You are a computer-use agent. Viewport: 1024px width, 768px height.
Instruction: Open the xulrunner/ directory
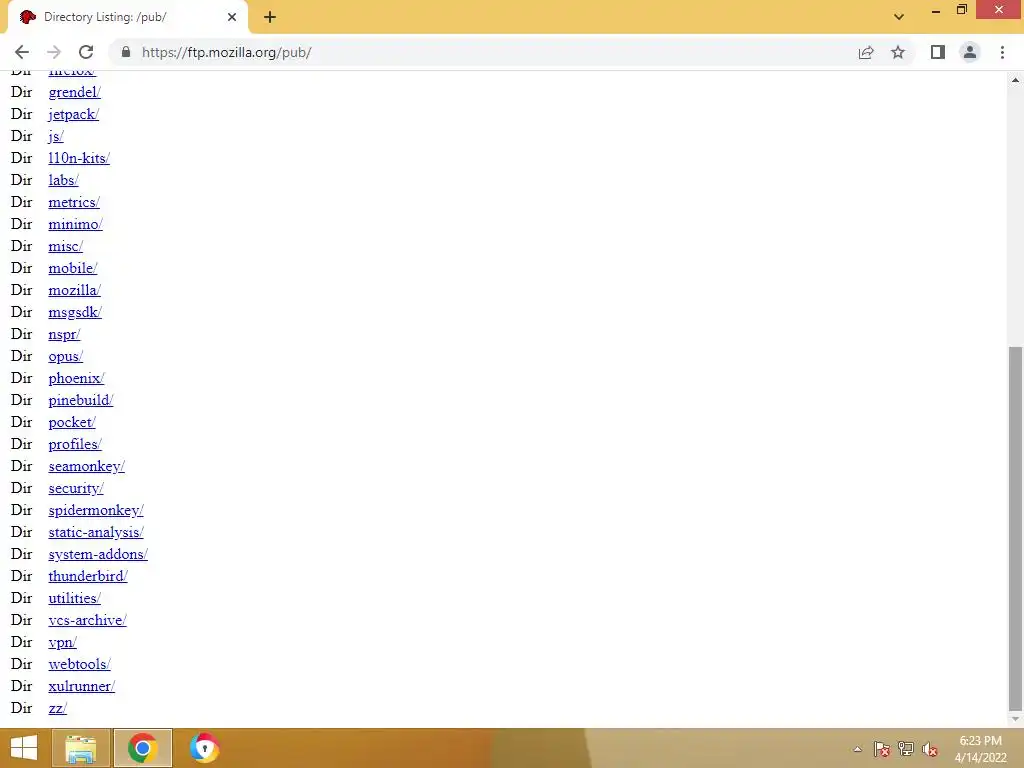[82, 686]
